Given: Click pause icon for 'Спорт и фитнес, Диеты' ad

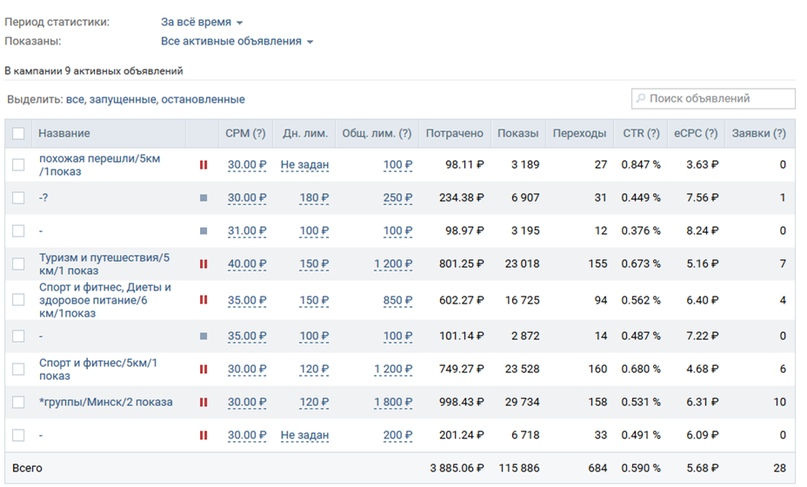Looking at the screenshot, I should click(x=203, y=299).
